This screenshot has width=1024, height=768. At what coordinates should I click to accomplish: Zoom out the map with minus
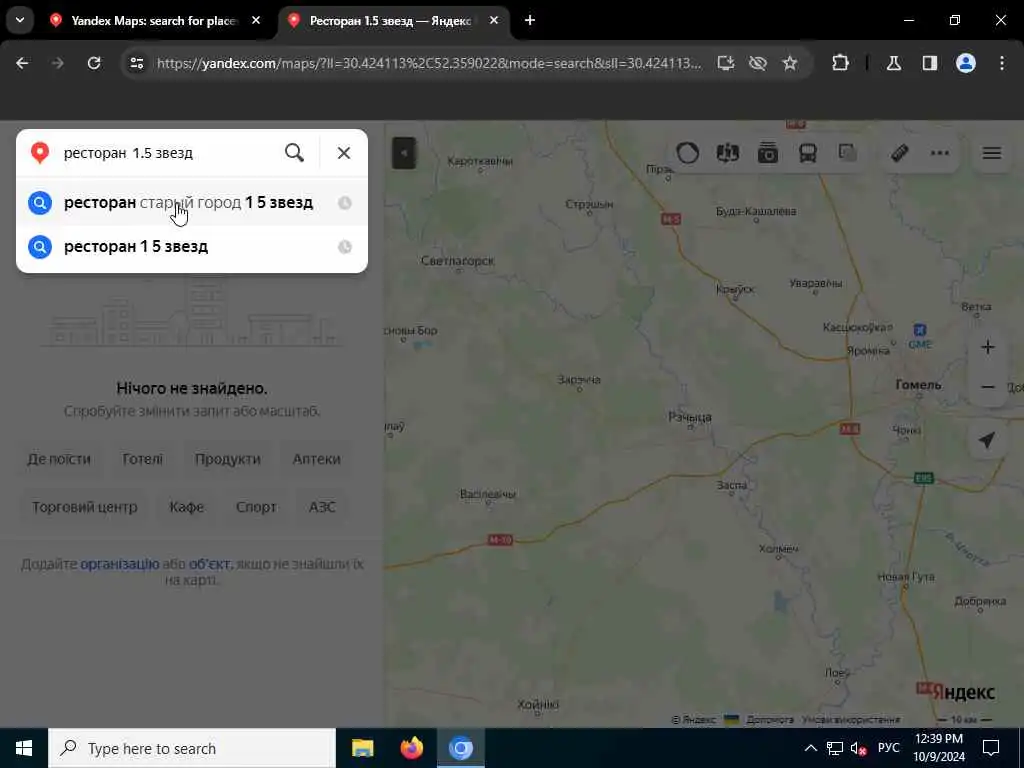coord(988,387)
